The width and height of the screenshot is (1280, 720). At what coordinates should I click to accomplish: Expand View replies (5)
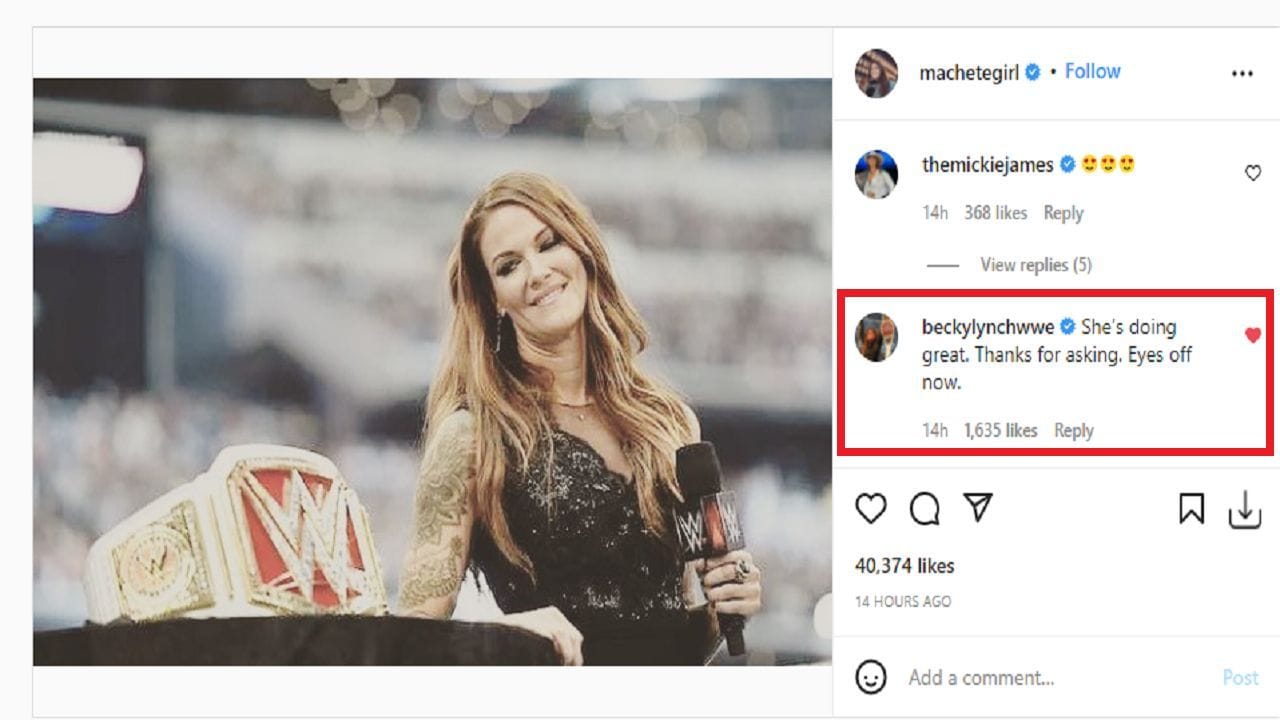[x=1035, y=265]
